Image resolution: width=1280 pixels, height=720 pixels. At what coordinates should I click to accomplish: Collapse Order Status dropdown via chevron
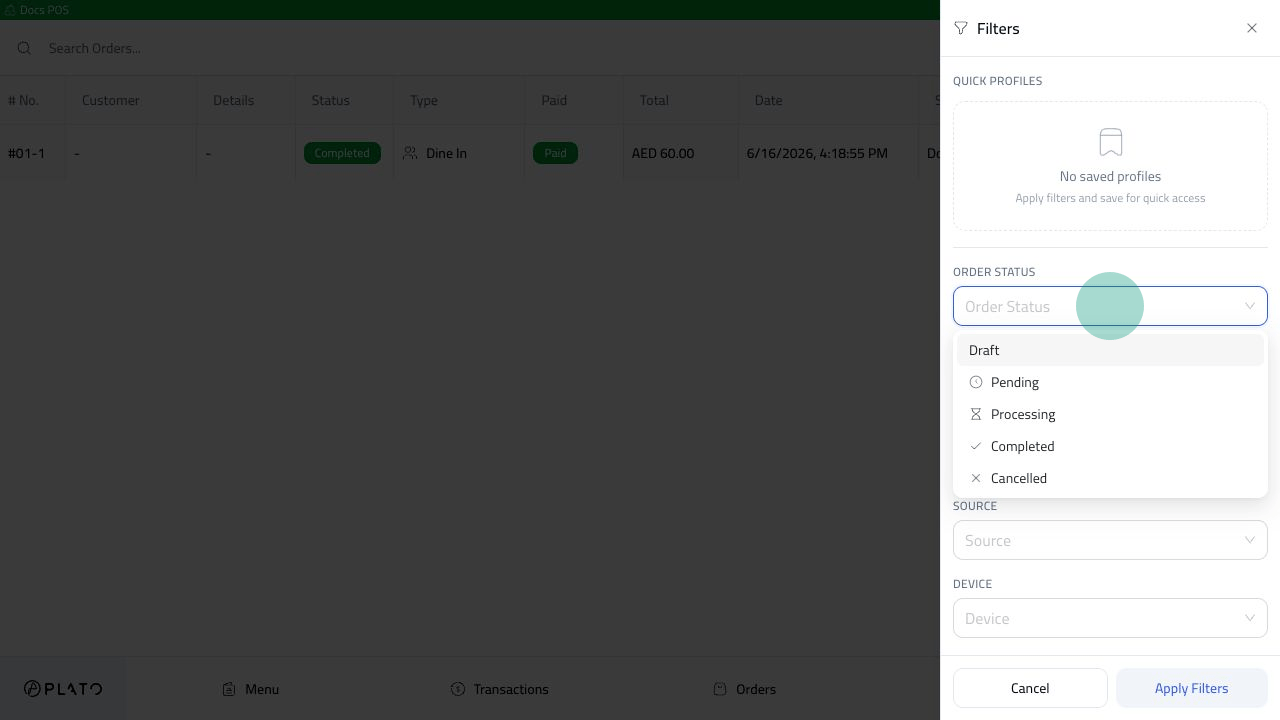1250,306
